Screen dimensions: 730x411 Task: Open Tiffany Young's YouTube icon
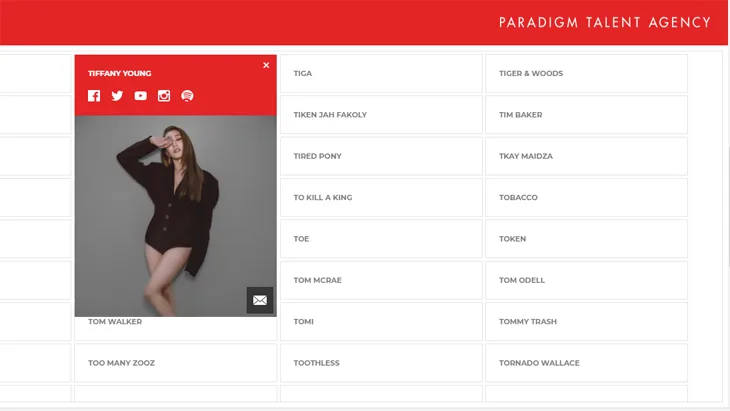(141, 96)
